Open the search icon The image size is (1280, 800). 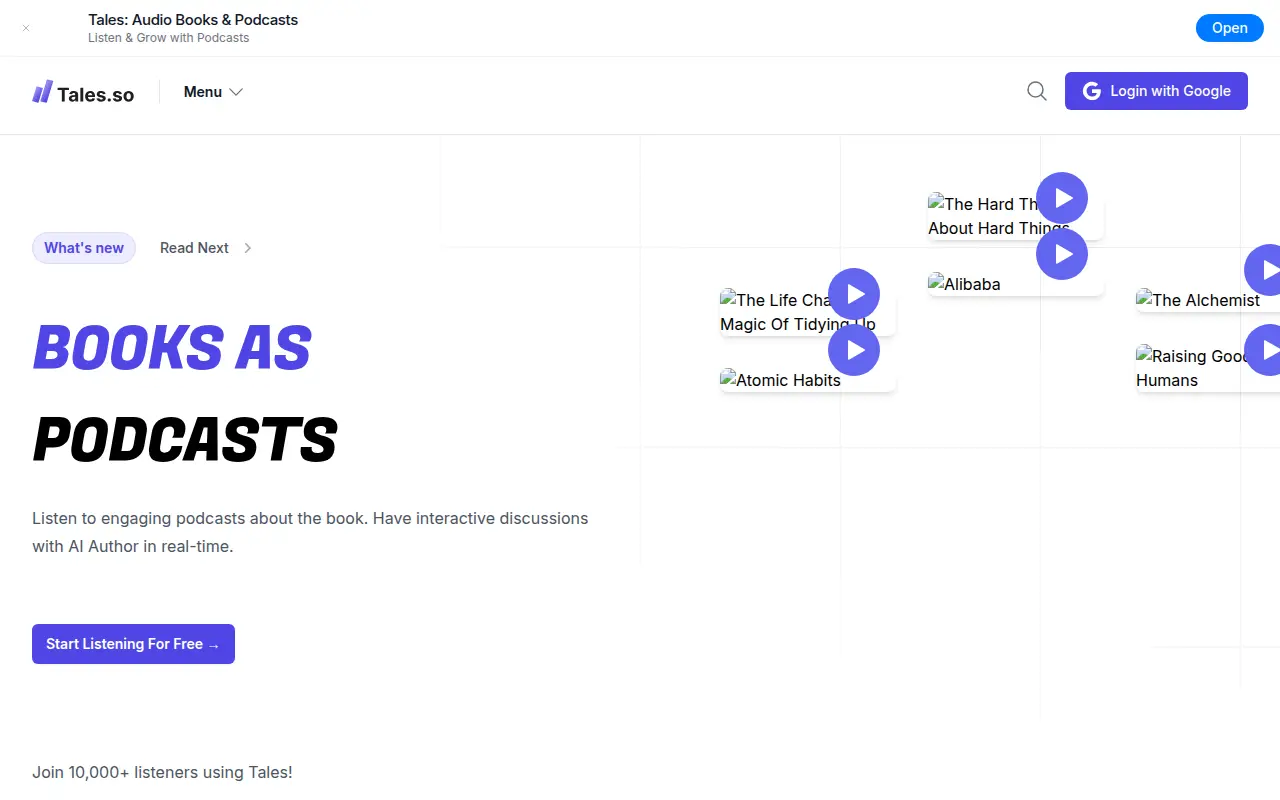point(1037,91)
